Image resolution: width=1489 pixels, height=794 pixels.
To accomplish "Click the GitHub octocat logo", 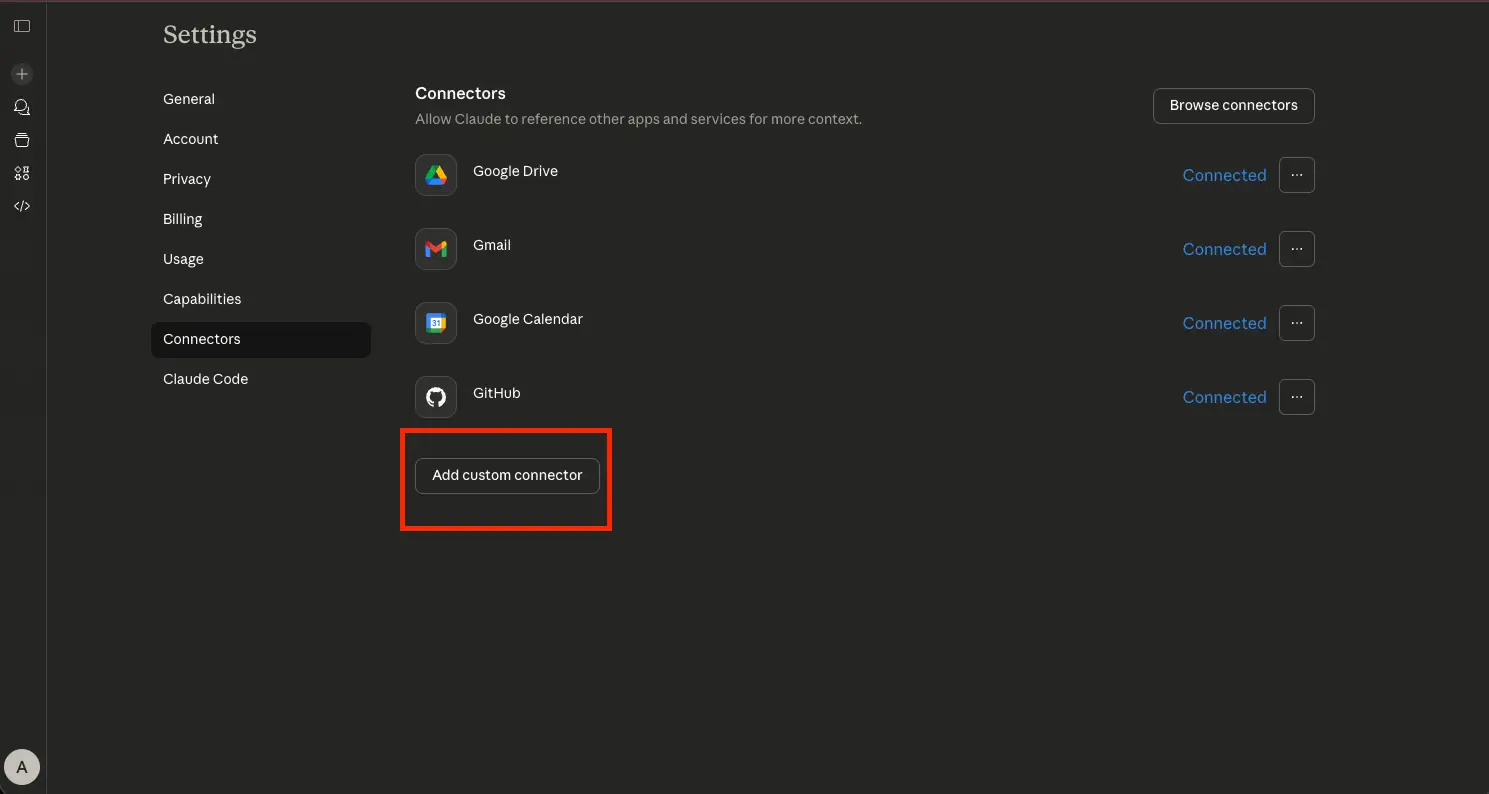I will tap(436, 397).
